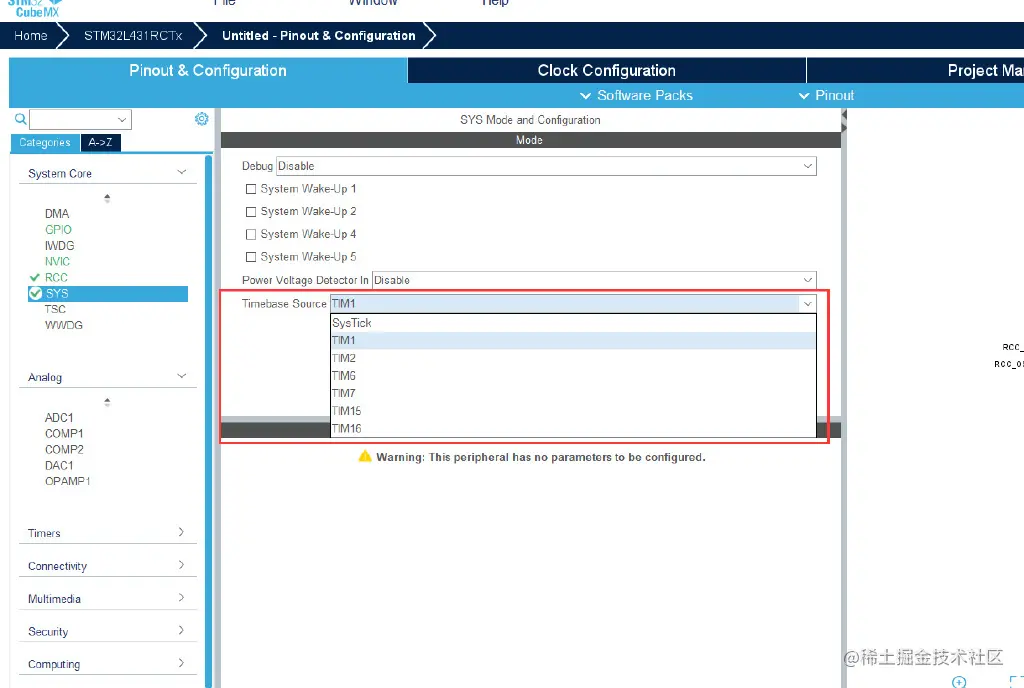
Task: Select ADC1 under Analog
Action: (x=59, y=418)
